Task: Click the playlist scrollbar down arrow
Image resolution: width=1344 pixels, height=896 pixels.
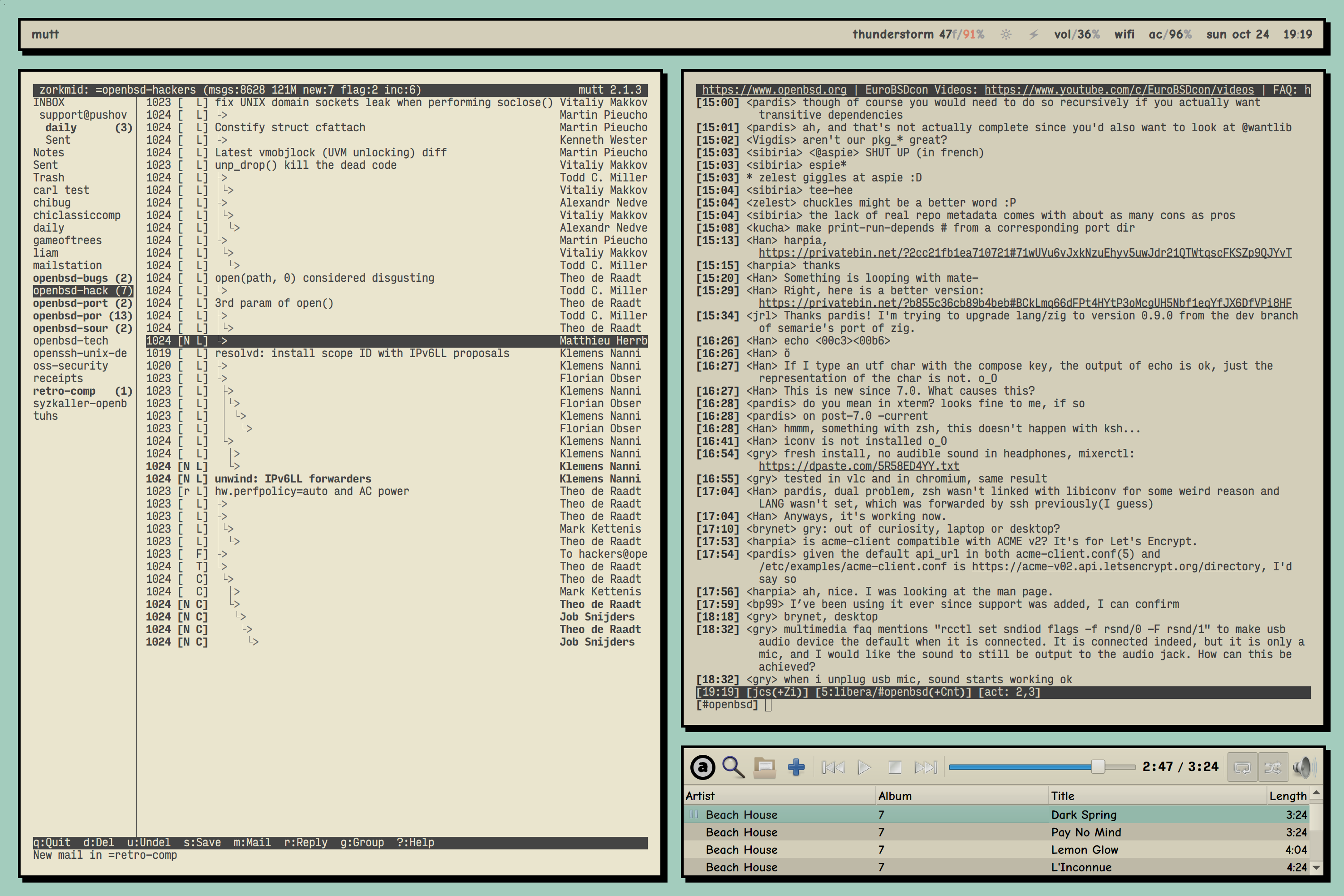Action: point(1317,867)
